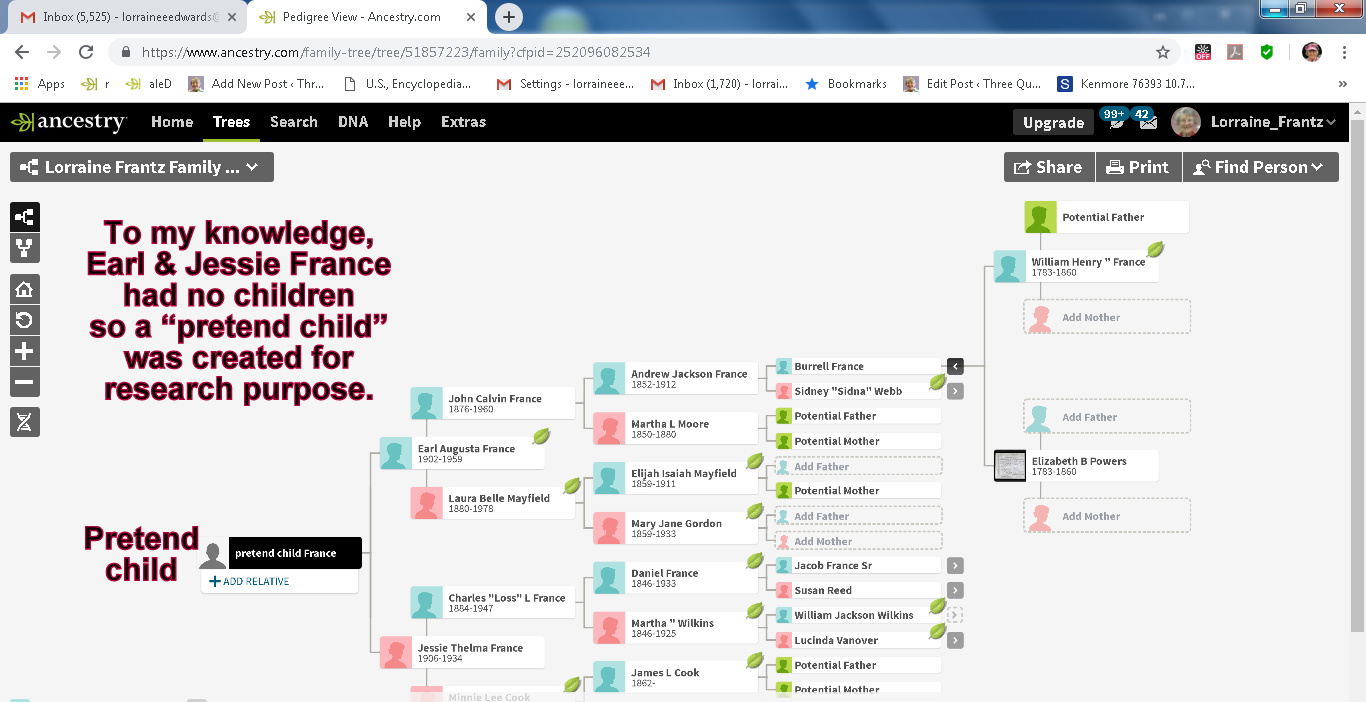1366x702 pixels.
Task: Expand the Find Person dropdown
Action: click(1260, 167)
